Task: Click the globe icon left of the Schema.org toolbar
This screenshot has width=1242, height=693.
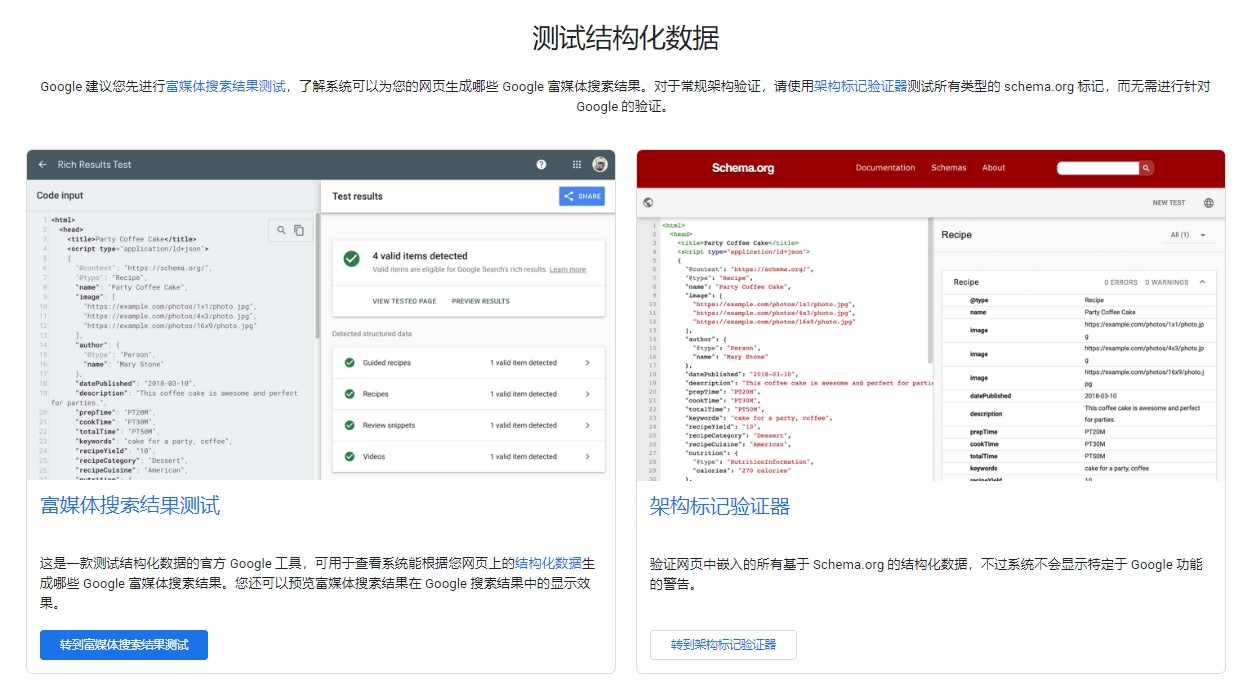Action: click(x=648, y=202)
